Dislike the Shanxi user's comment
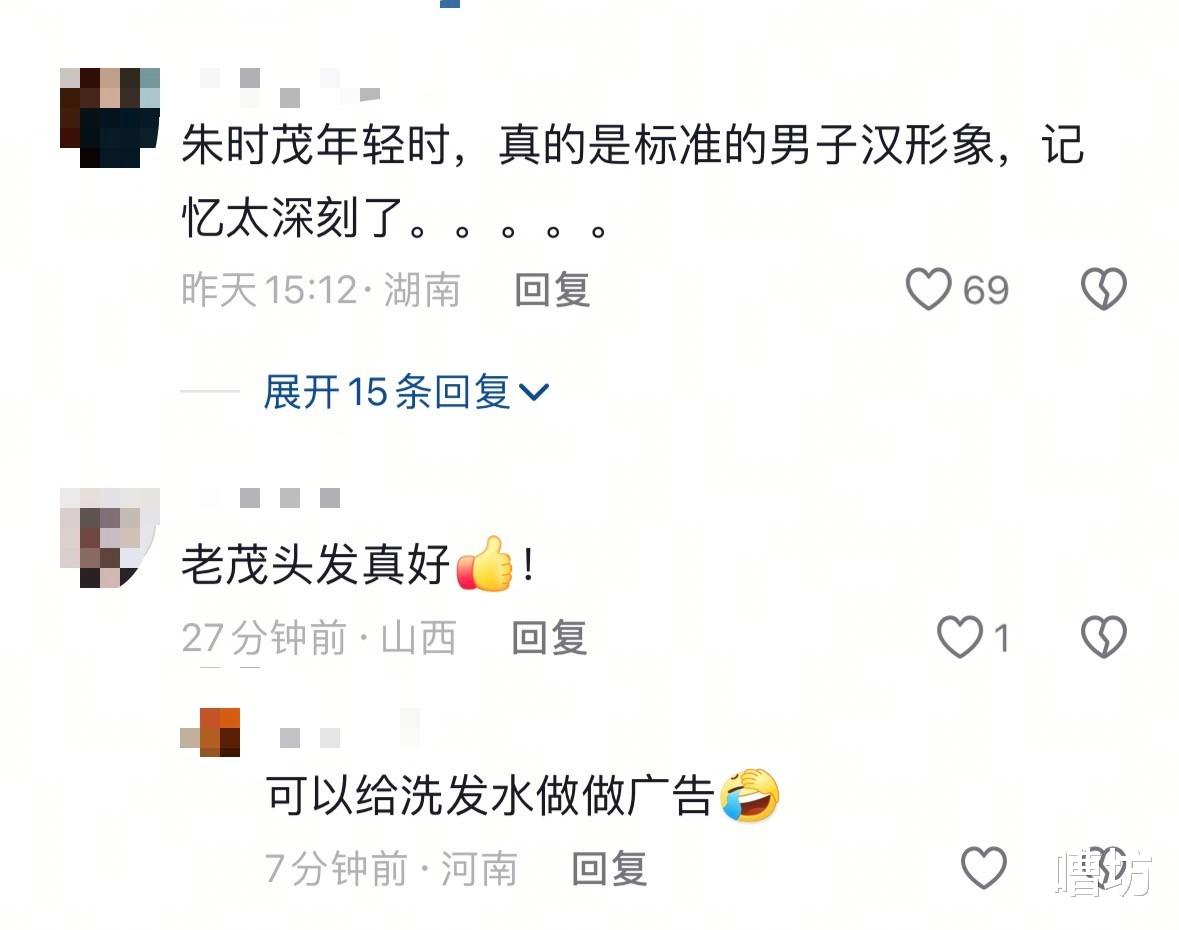This screenshot has height=930, width=1179. 1104,638
